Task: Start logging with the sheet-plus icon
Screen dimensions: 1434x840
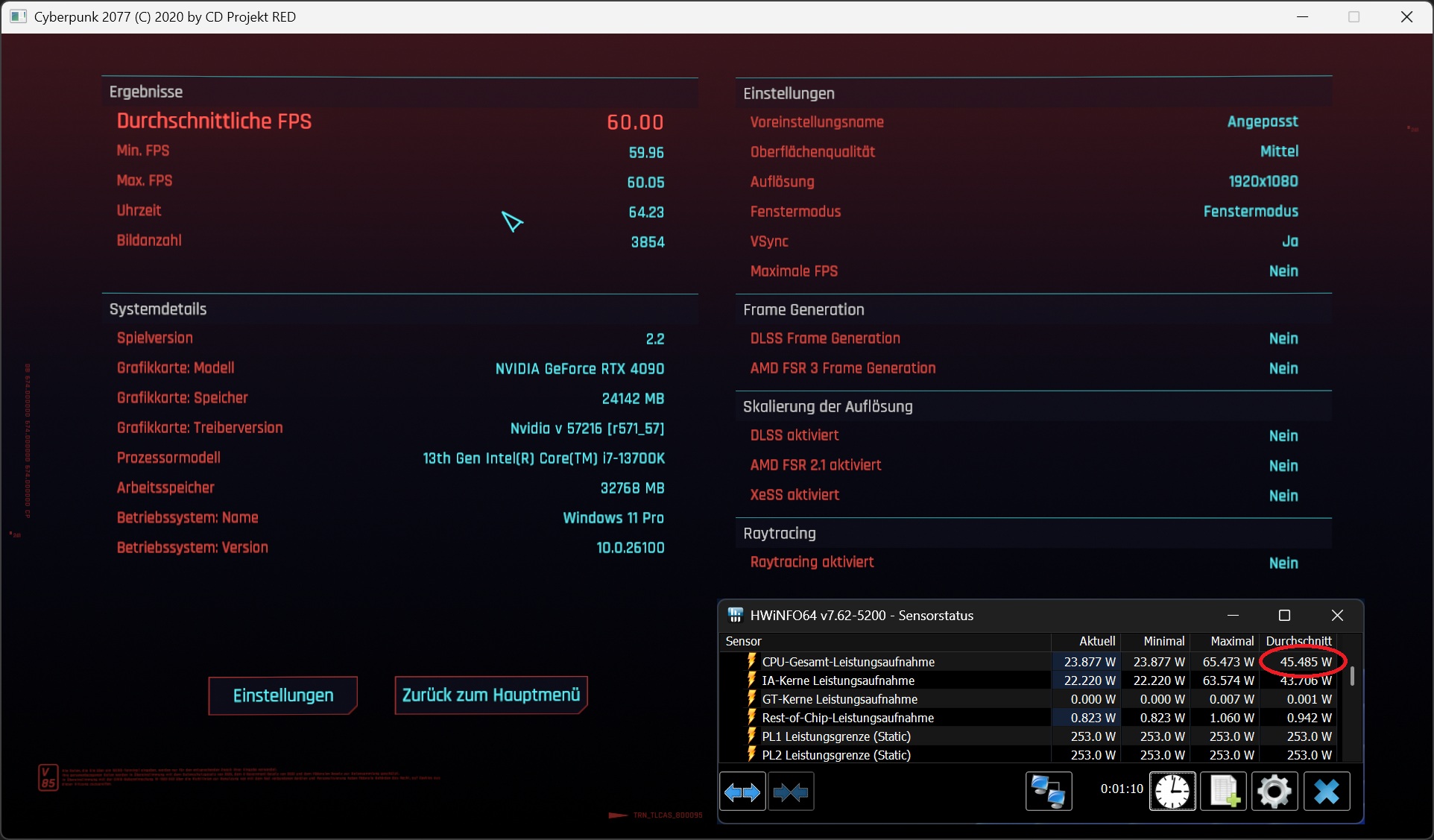Action: pos(1224,792)
